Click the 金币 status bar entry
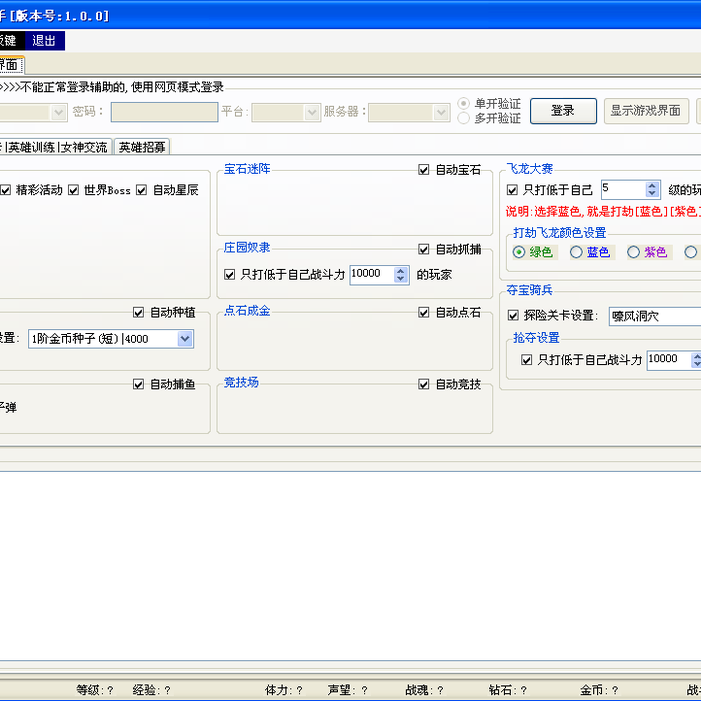The width and height of the screenshot is (701, 701). coord(600,690)
